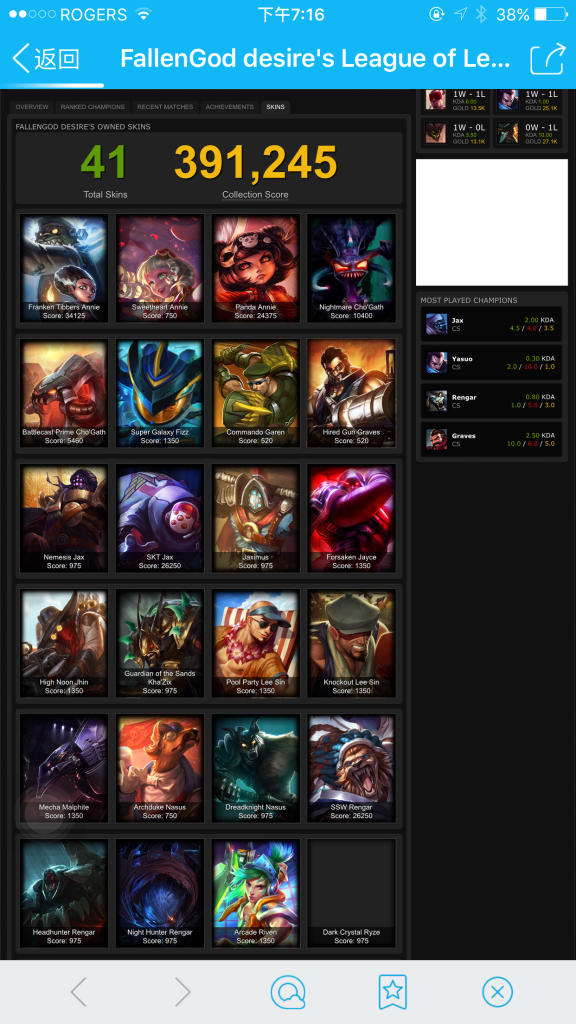Open the Jax champion icon in Most Played
Screen dimensions: 576x1024
tap(436, 324)
